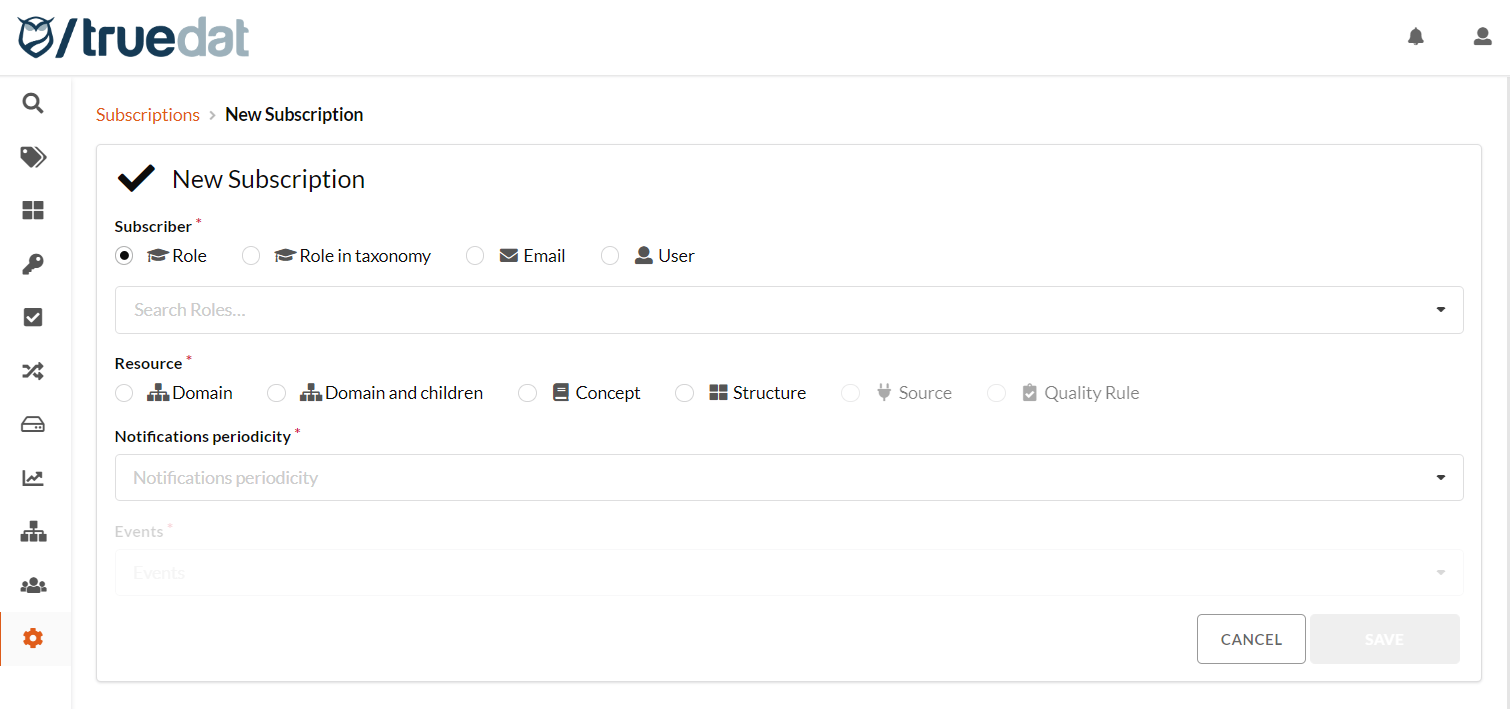Open the data lineage shuffle icon
This screenshot has height=709, width=1510.
pos(32,370)
